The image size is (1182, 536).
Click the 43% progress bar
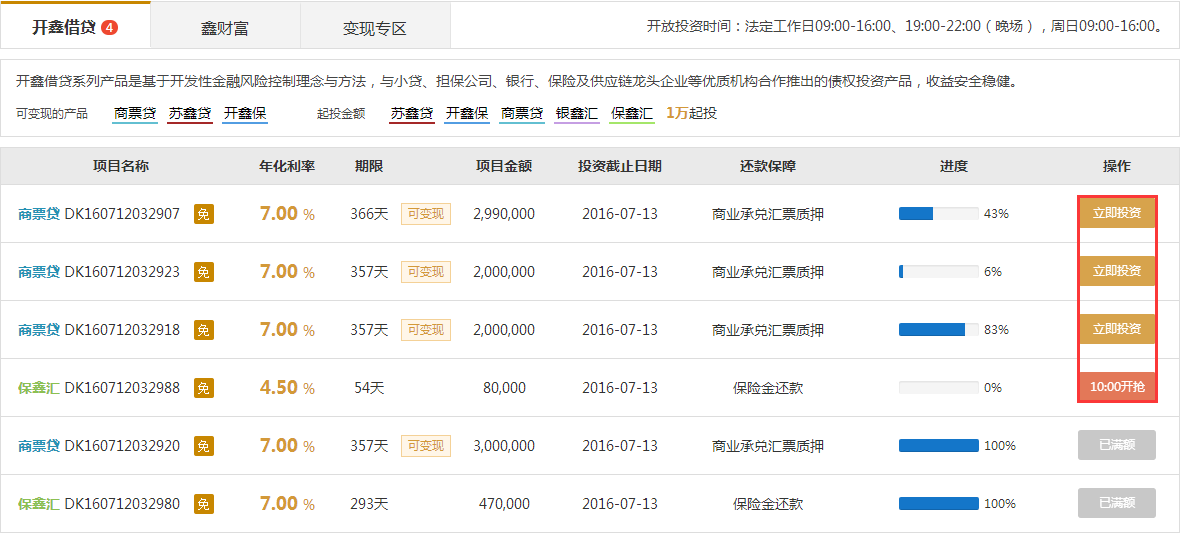(938, 214)
